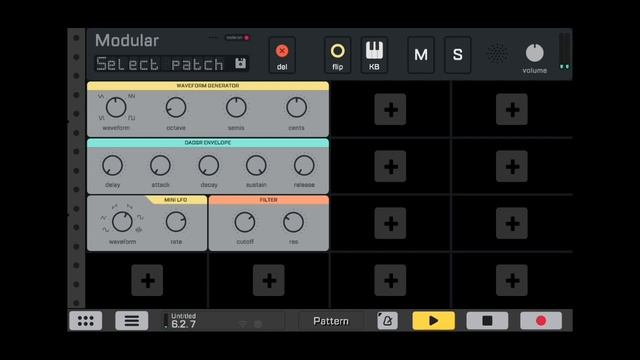Start playback with the yellow play button
The image size is (640, 360).
433,321
